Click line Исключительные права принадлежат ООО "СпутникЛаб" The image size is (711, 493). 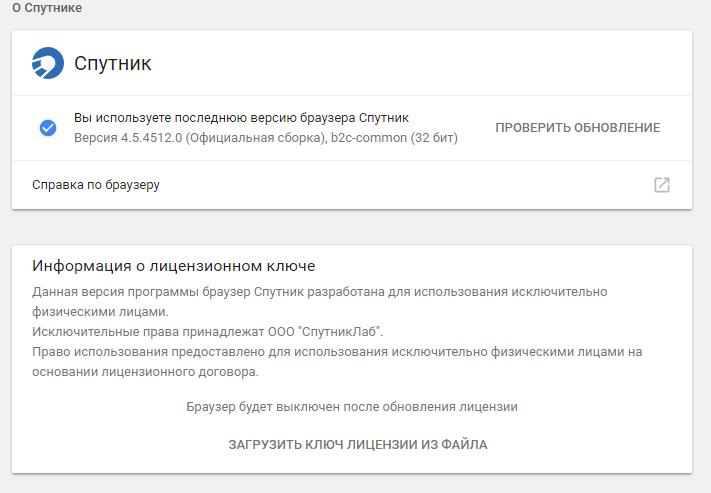(x=208, y=332)
